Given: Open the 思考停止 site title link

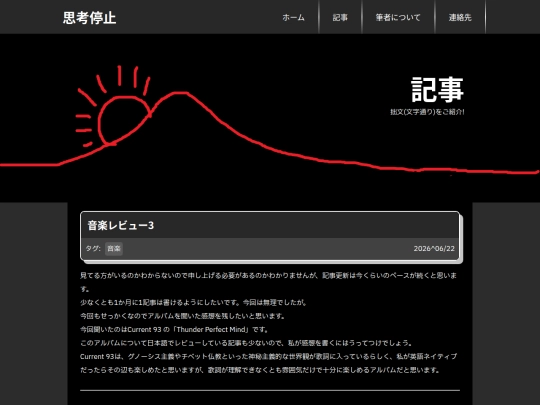Looking at the screenshot, I should click(x=89, y=18).
